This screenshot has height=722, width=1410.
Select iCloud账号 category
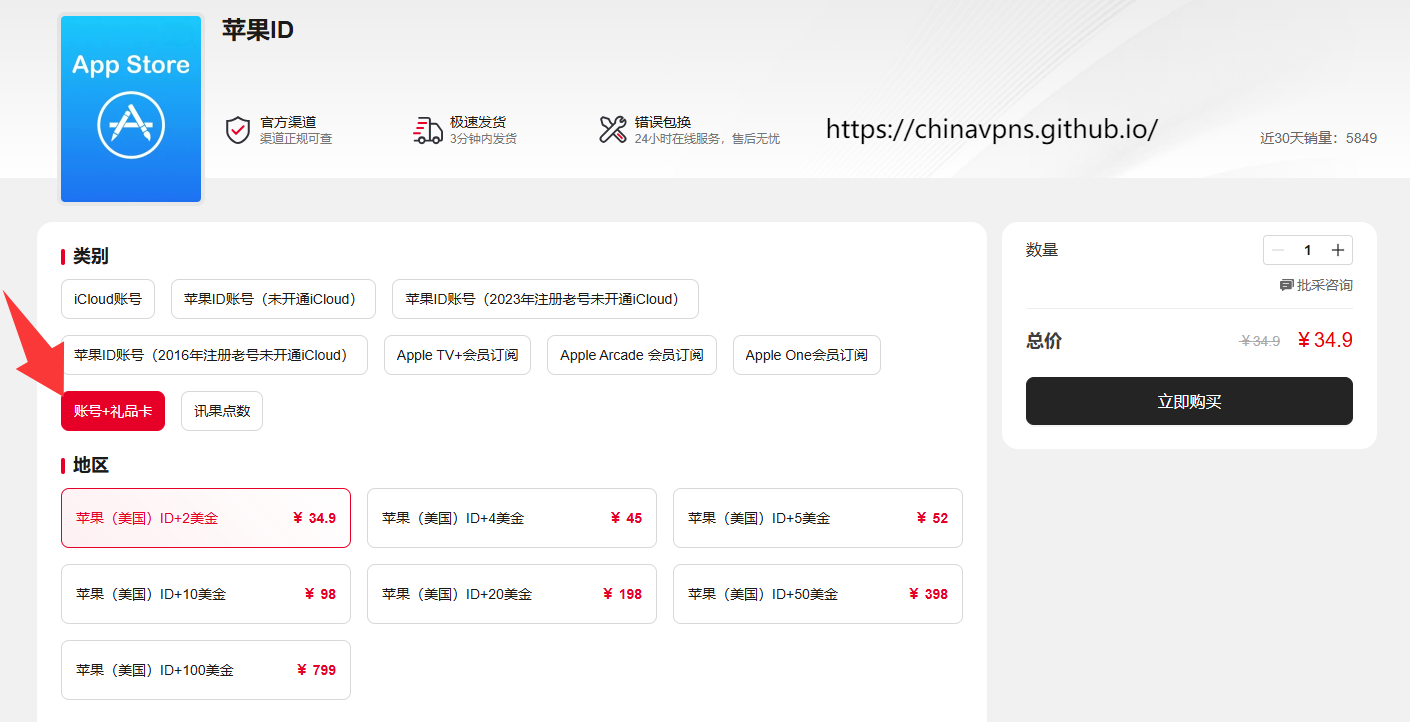[x=108, y=299]
